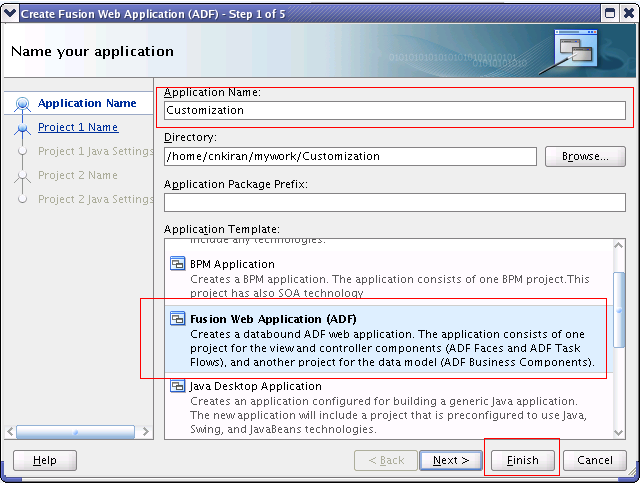Proceed with the Next button
The height and width of the screenshot is (483, 640).
click(x=451, y=461)
